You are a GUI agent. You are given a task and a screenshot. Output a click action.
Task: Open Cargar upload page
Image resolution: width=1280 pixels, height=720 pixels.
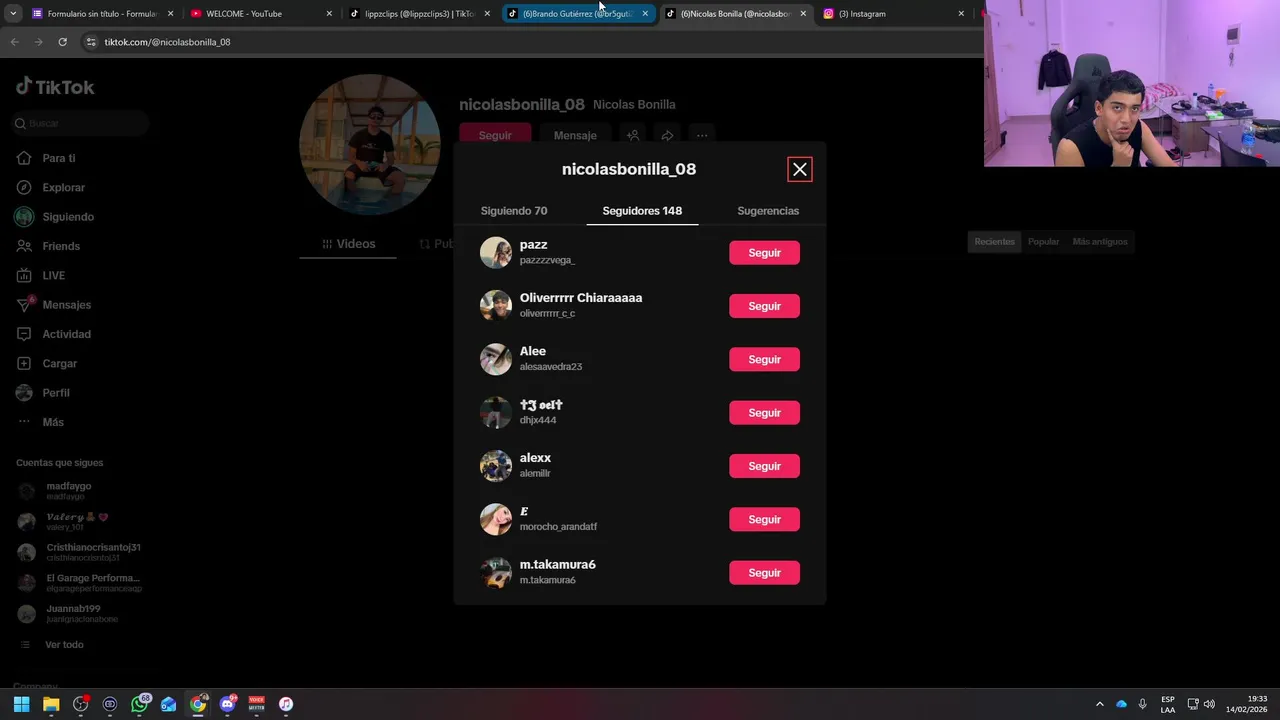[59, 363]
